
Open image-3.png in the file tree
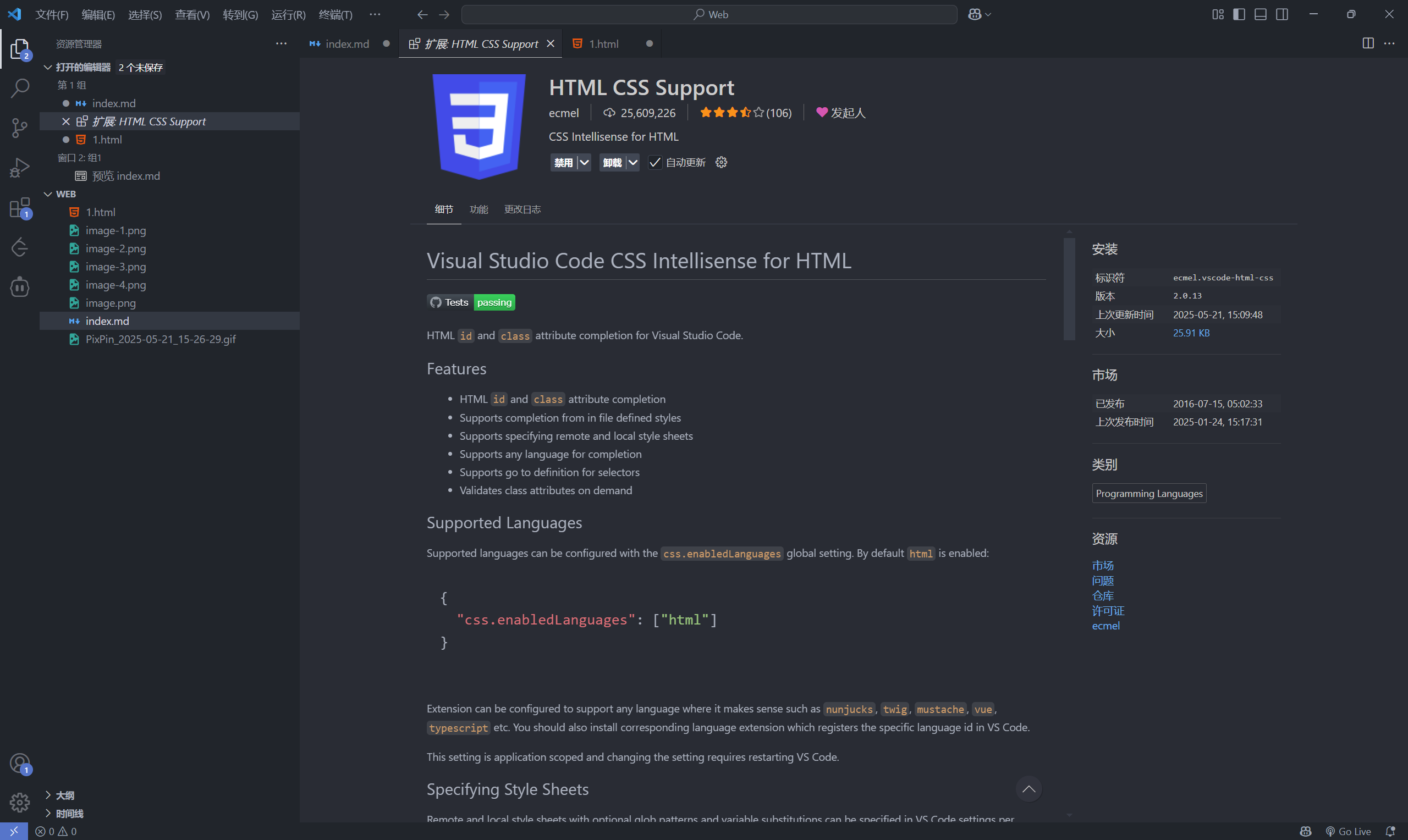tap(170, 267)
